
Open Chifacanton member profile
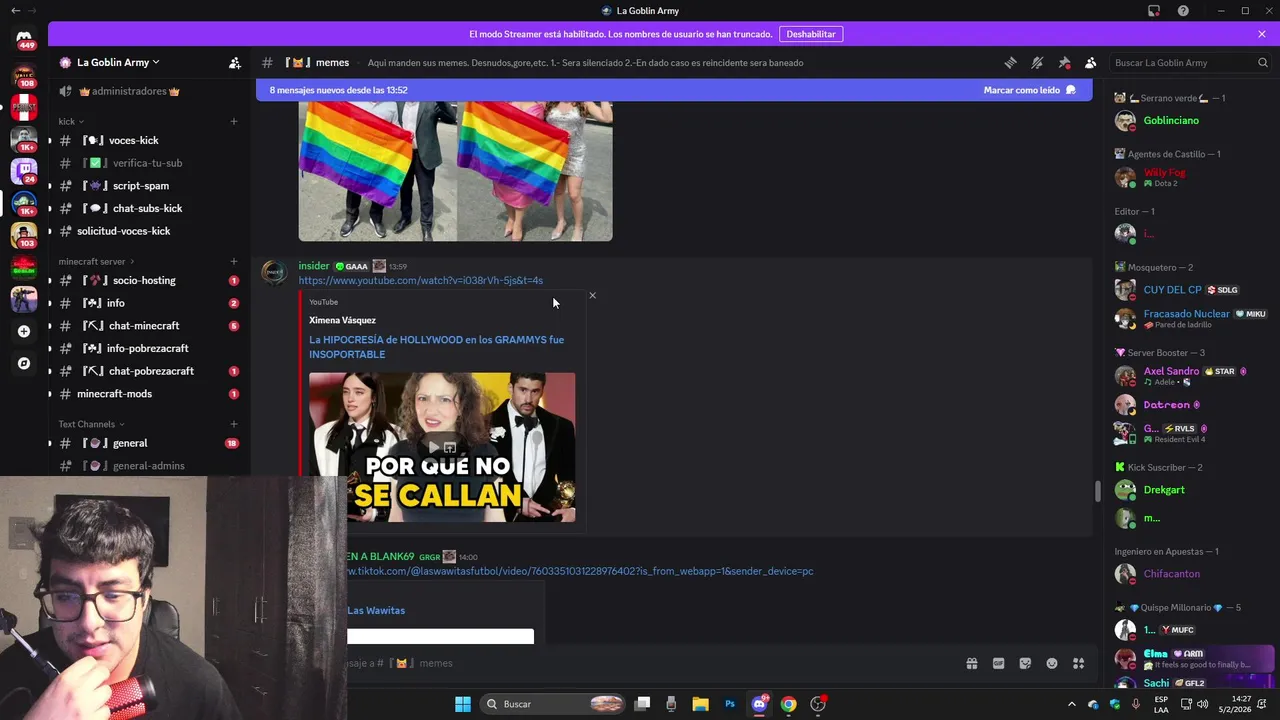1190,574
